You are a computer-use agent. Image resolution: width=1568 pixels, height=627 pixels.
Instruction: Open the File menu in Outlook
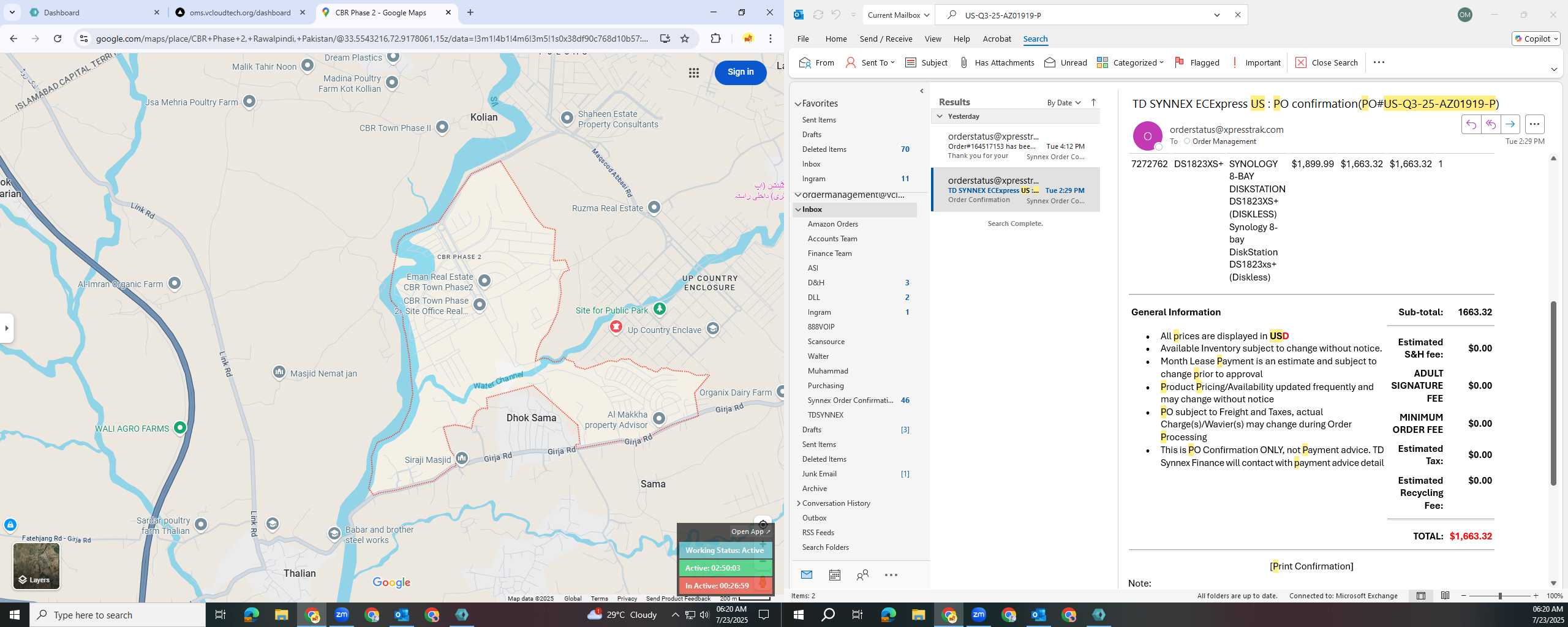pyautogui.click(x=803, y=39)
